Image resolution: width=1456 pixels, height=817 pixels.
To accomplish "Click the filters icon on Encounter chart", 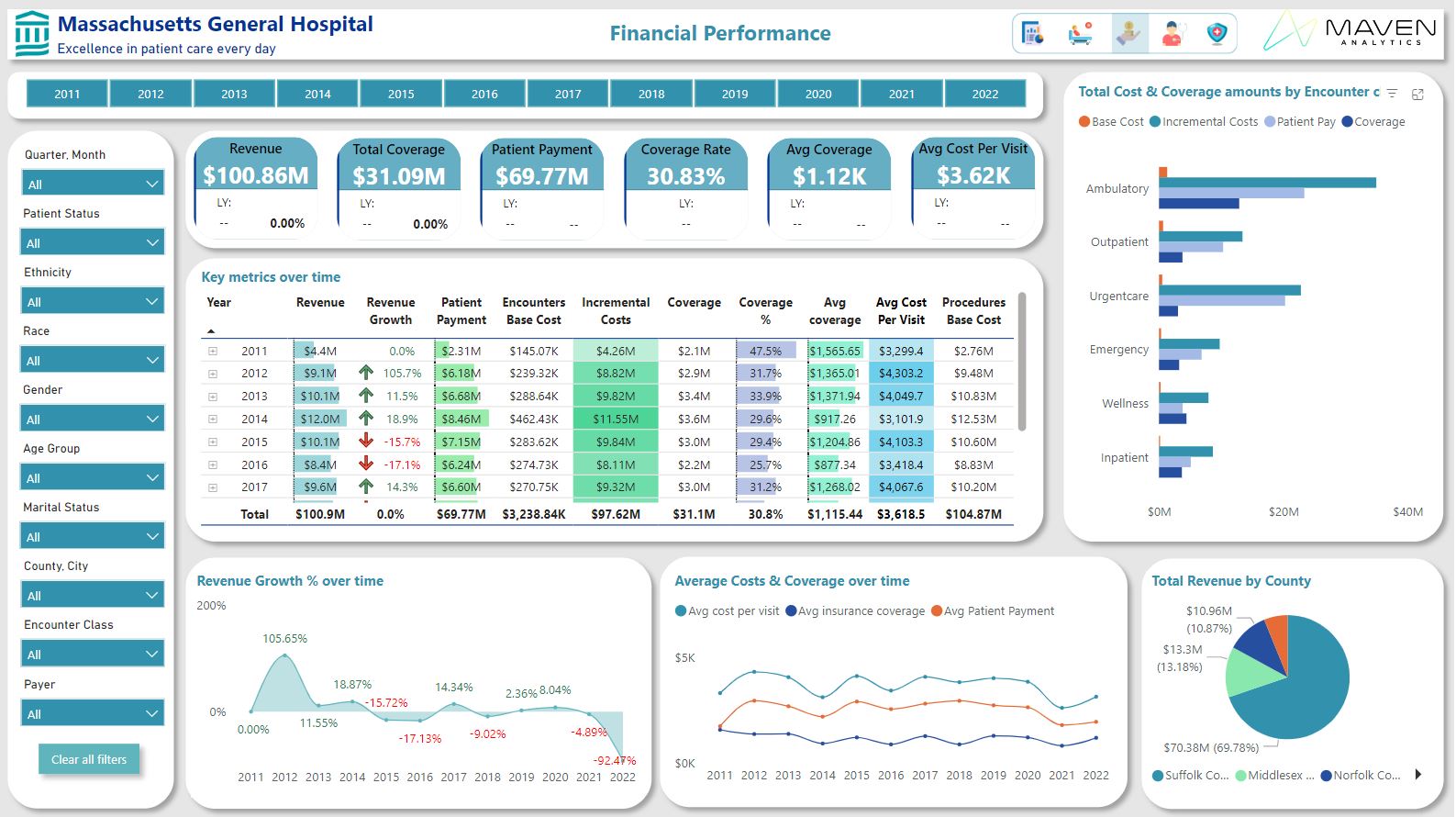I will 1392,94.
